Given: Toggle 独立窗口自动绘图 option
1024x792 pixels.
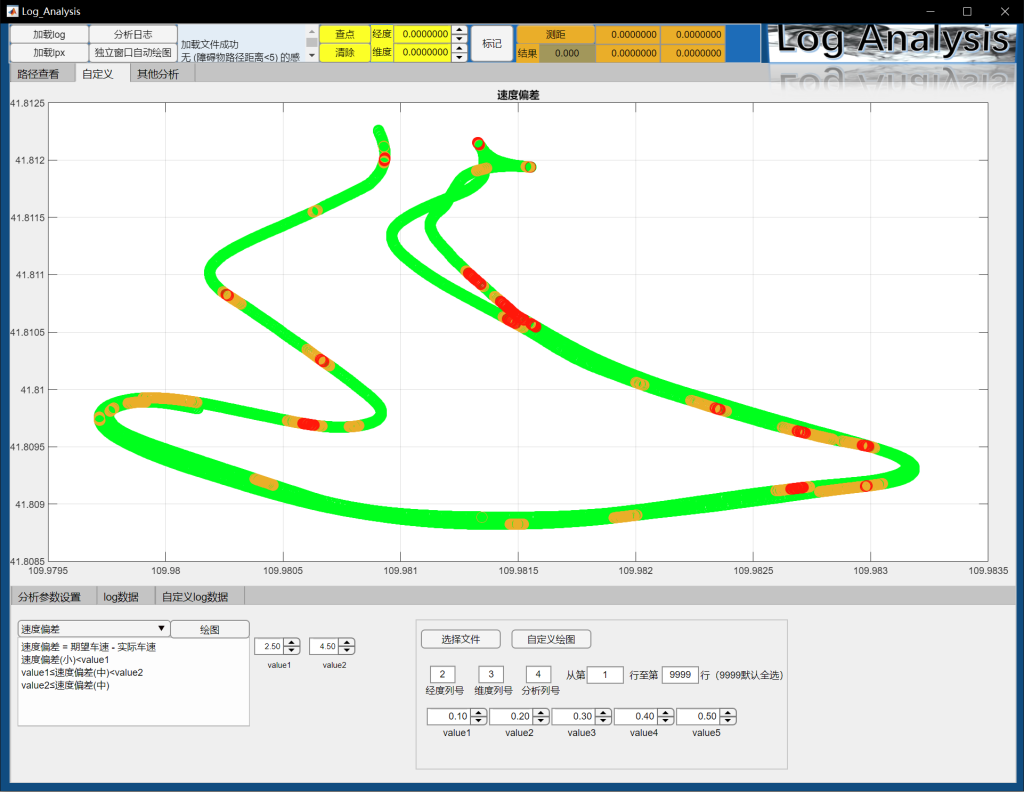Looking at the screenshot, I should click(x=133, y=52).
